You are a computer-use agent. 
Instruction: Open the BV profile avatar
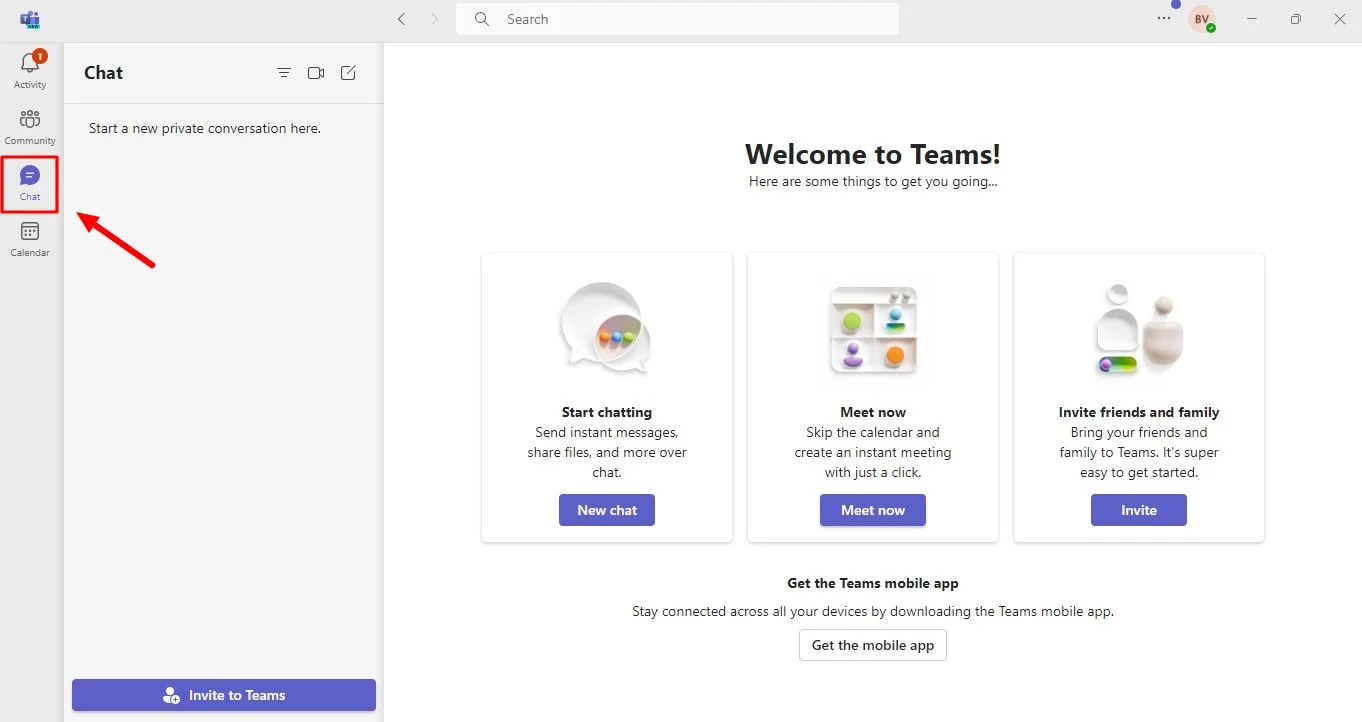[1201, 19]
